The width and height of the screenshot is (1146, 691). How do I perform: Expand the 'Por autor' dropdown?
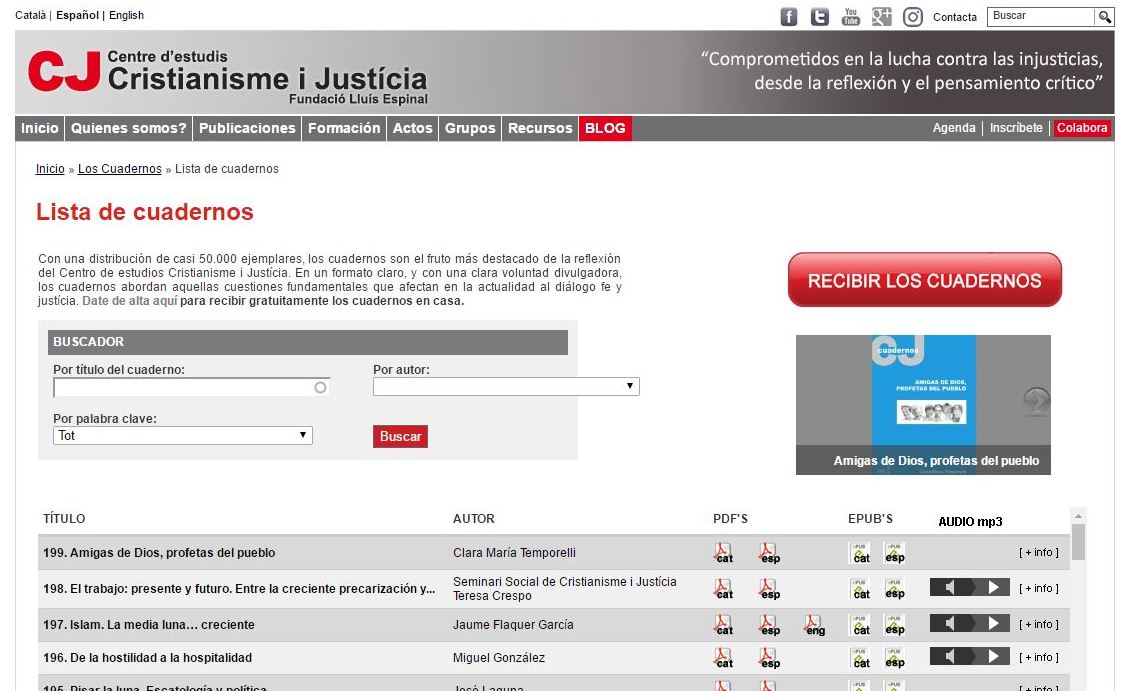506,386
